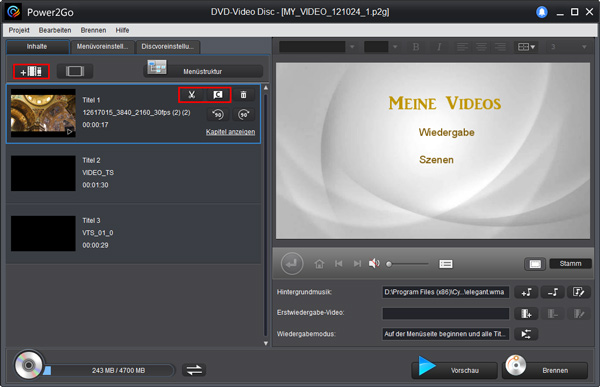Click the Wiedergabe menu entry in preview
Image resolution: width=600 pixels, height=387 pixels.
pos(447,132)
